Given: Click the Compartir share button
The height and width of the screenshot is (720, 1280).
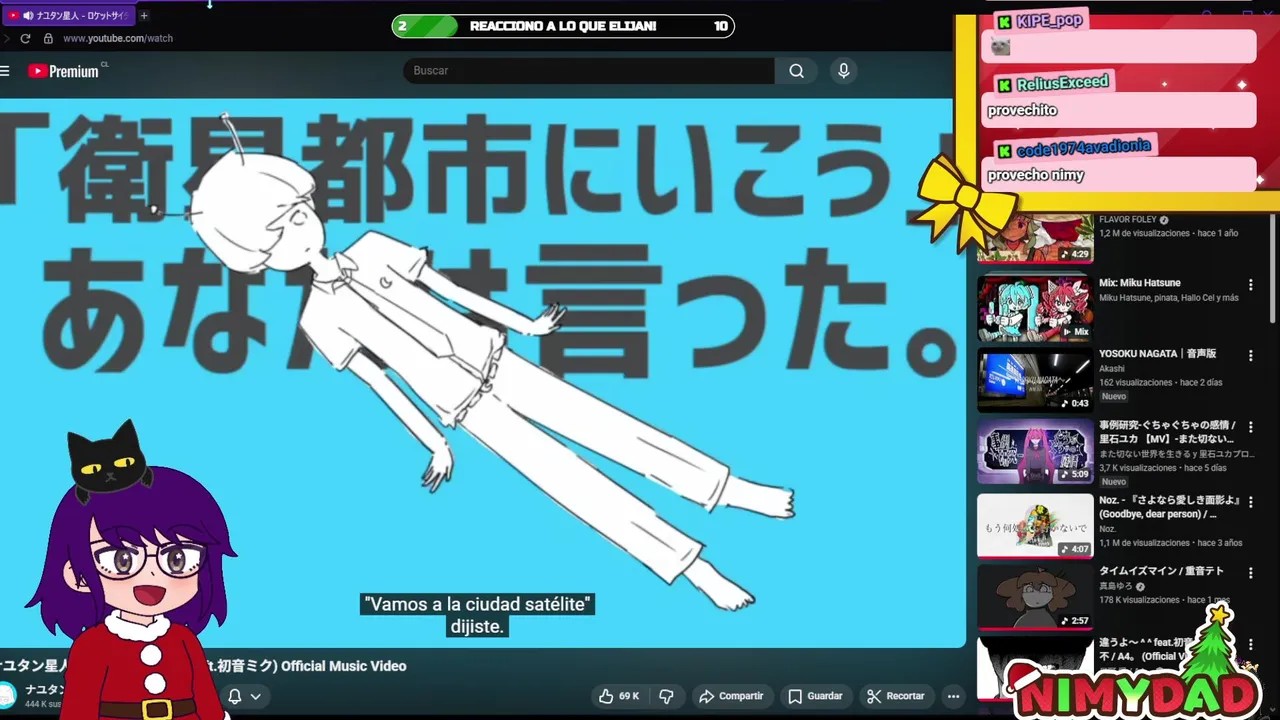Looking at the screenshot, I should pos(731,696).
